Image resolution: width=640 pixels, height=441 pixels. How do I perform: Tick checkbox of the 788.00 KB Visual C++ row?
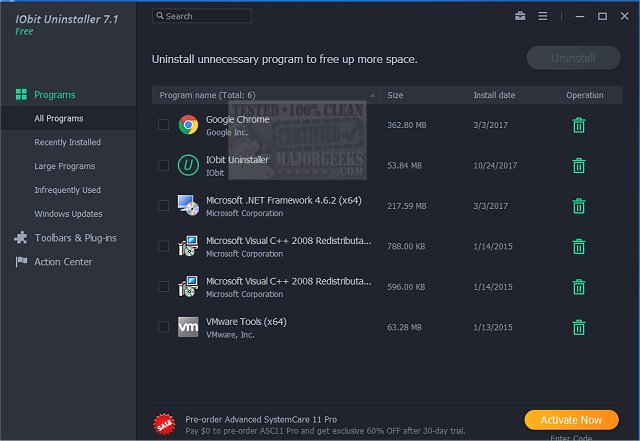163,246
